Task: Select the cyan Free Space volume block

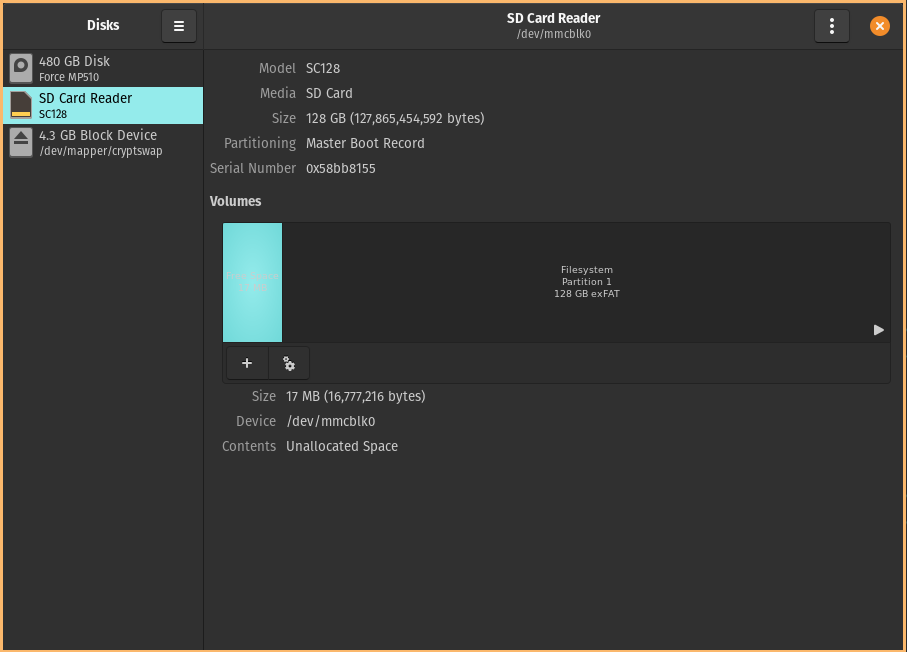Action: coord(252,282)
